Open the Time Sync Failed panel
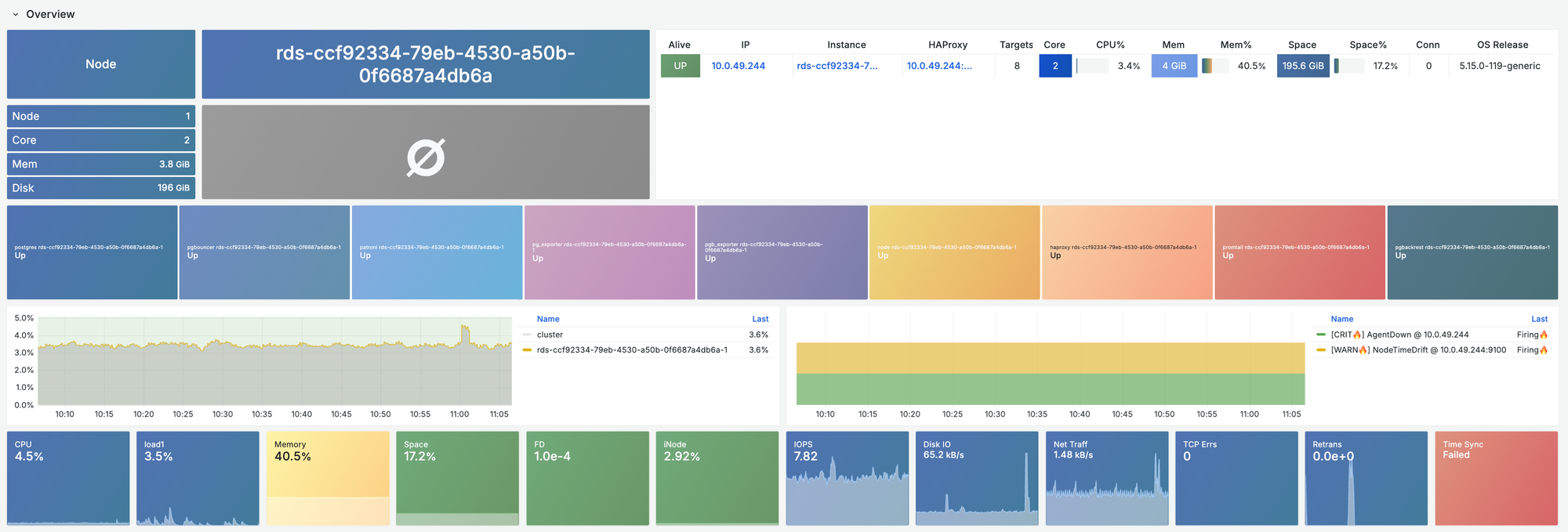This screenshot has width=1568, height=532. click(x=1496, y=478)
